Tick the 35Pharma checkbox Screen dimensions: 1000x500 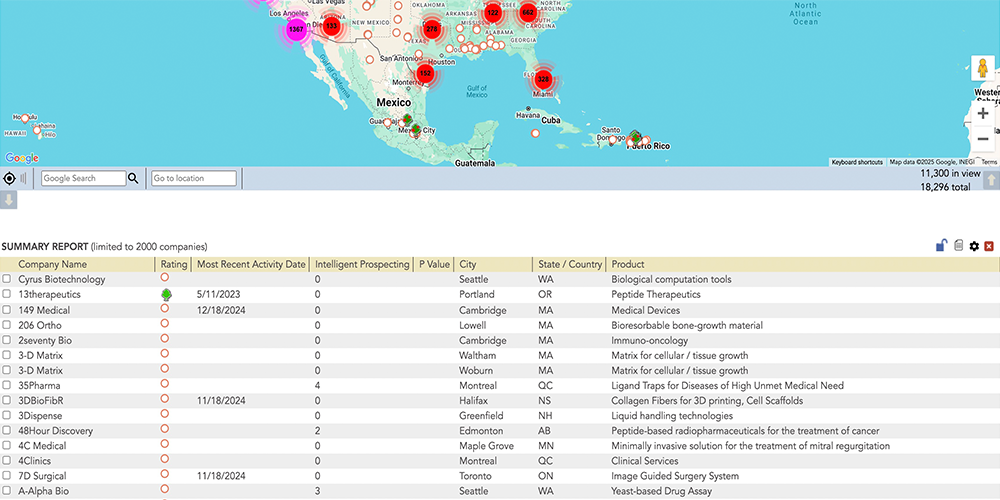coord(6,385)
